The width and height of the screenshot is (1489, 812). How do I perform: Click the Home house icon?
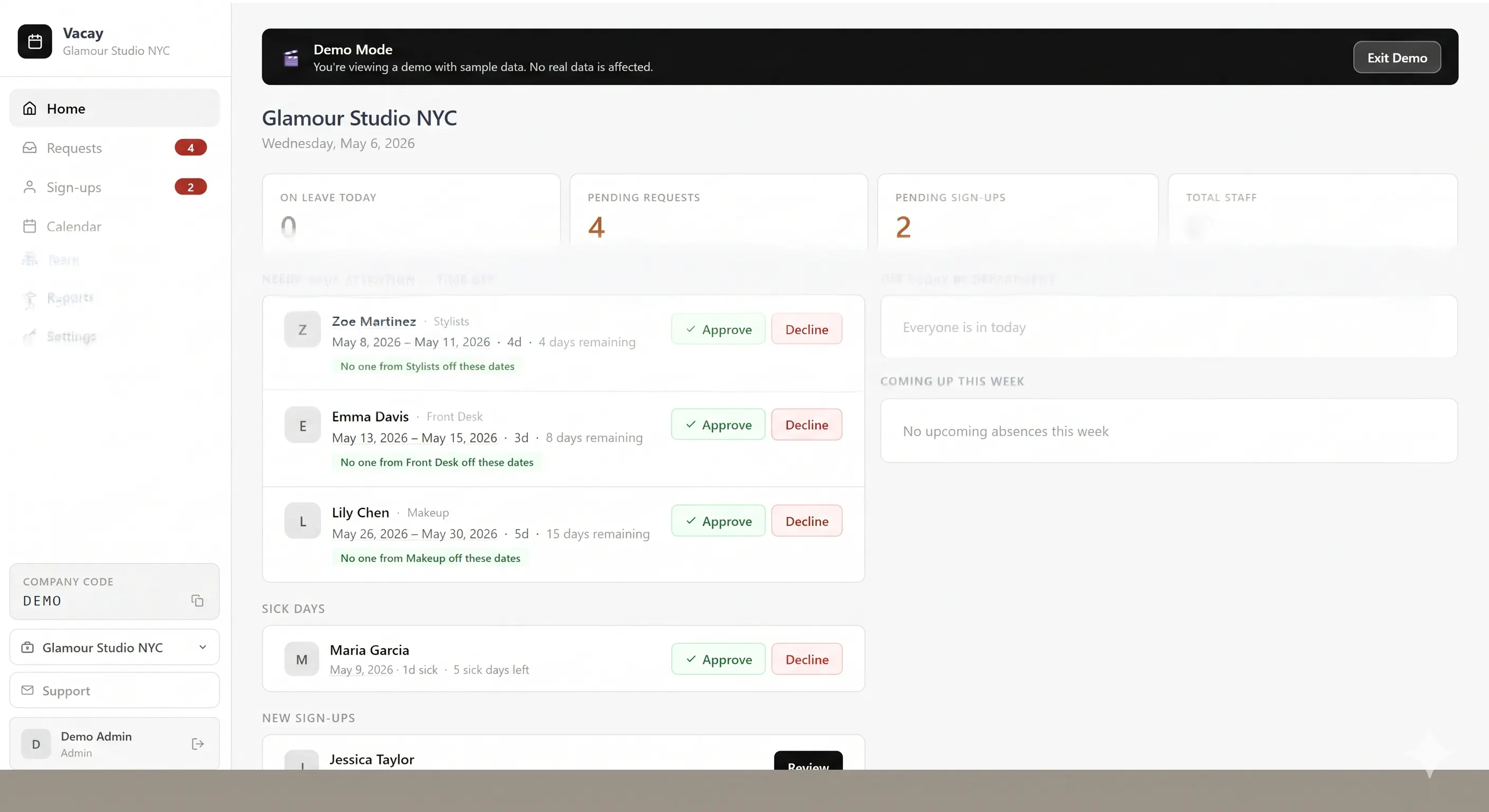click(x=30, y=108)
